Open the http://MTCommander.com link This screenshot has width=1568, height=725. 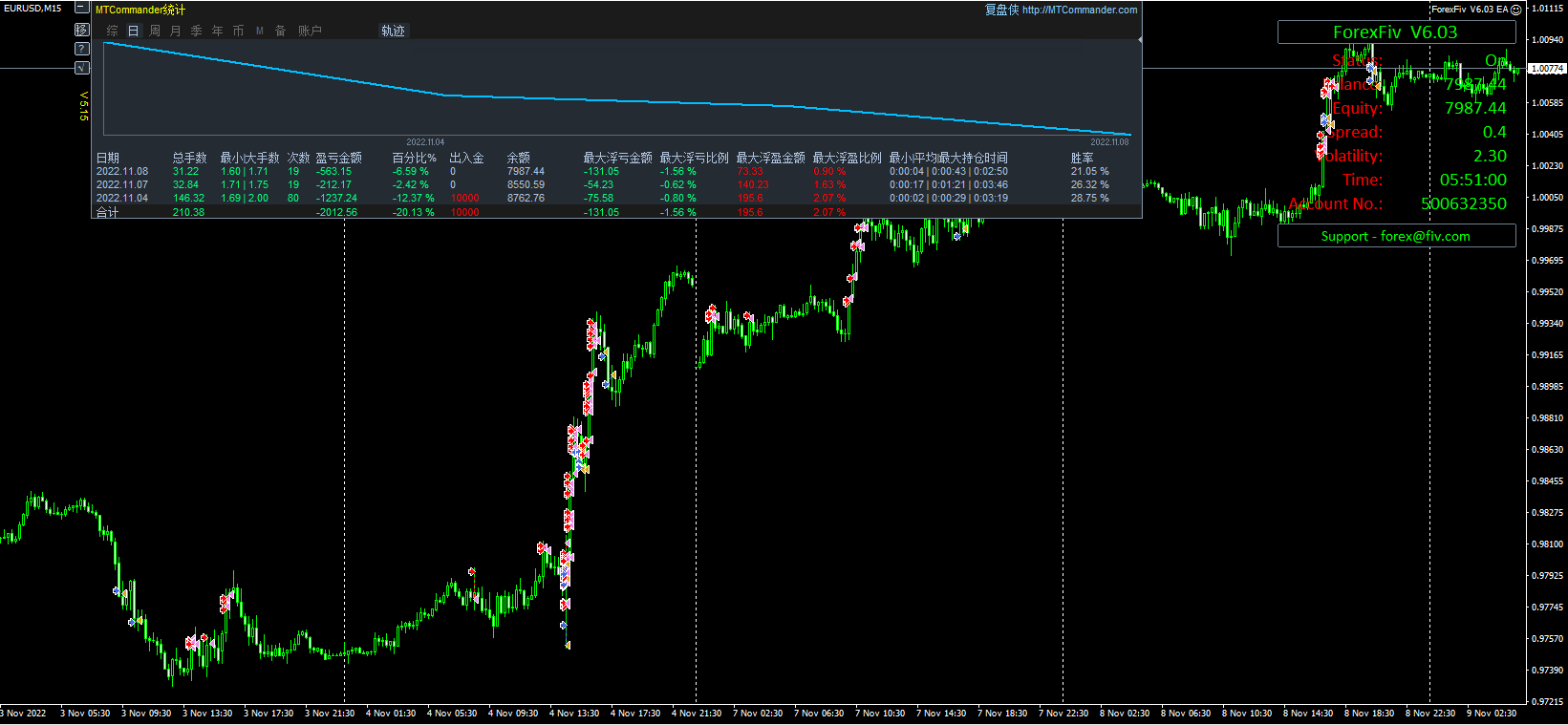coord(1080,10)
